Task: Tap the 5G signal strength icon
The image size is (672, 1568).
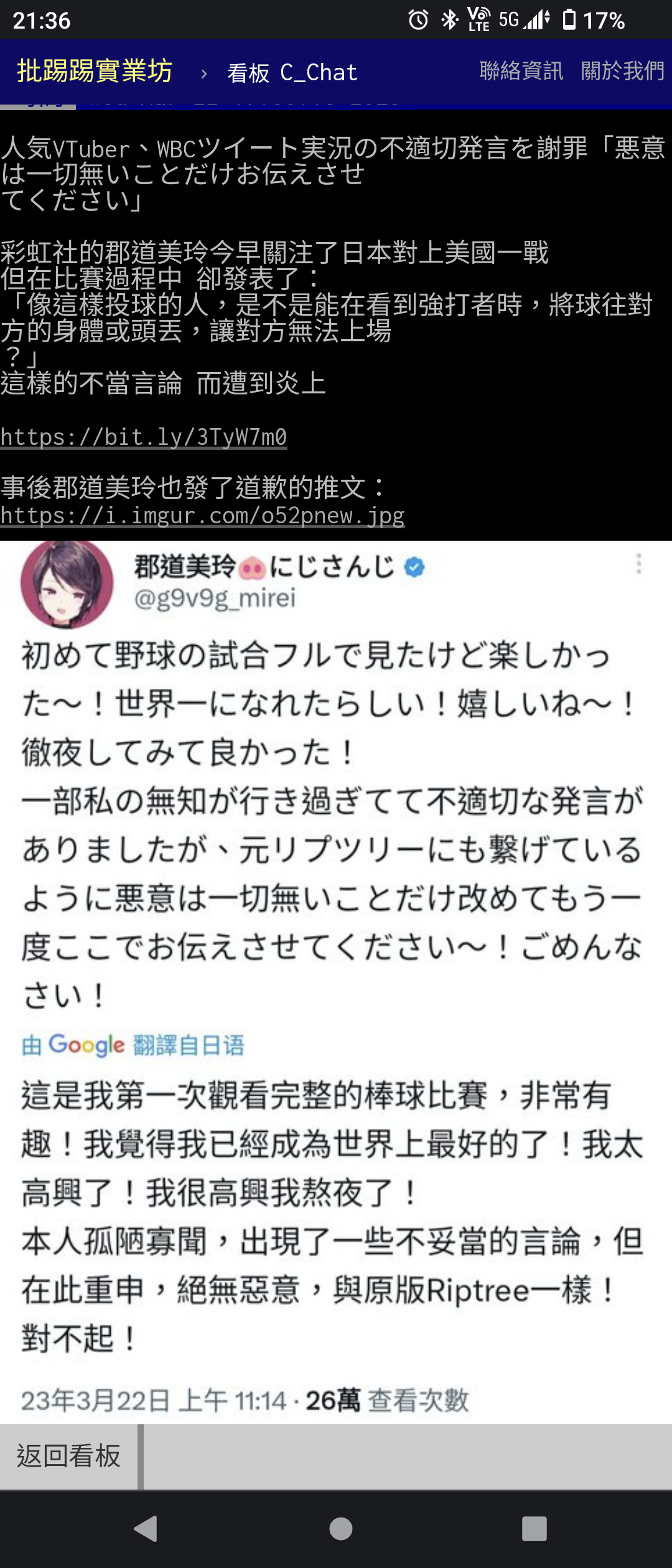Action: click(x=525, y=20)
